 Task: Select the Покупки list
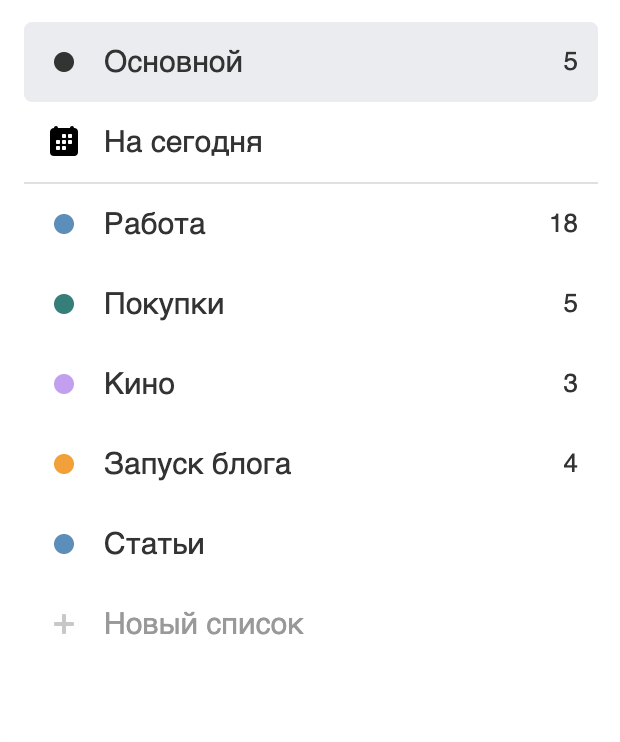pos(311,304)
